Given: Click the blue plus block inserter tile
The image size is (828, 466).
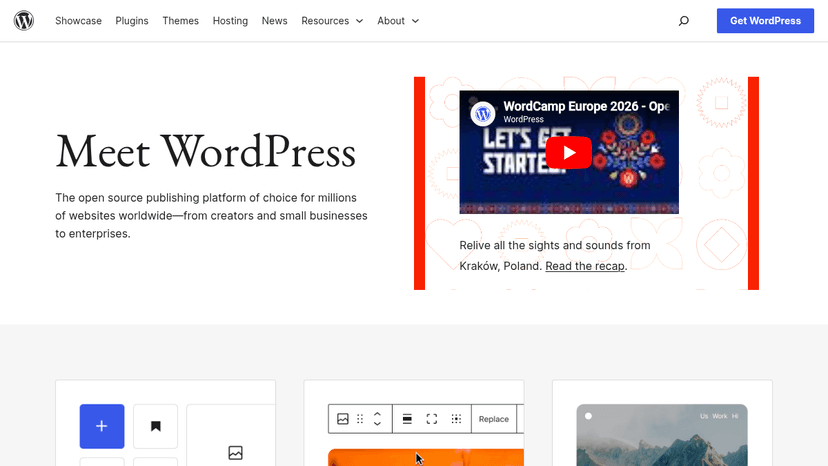Looking at the screenshot, I should 102,426.
